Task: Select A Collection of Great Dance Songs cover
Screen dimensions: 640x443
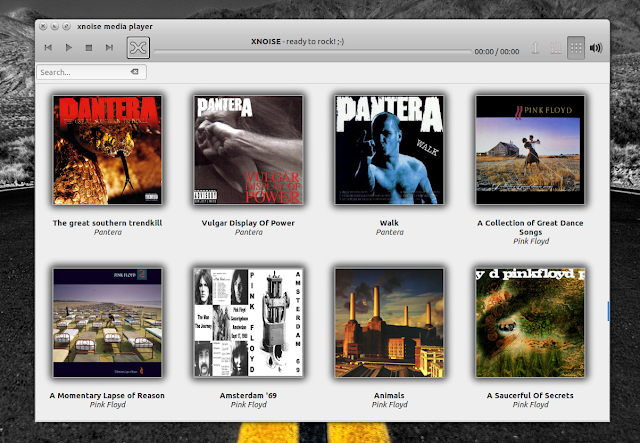Action: point(530,150)
